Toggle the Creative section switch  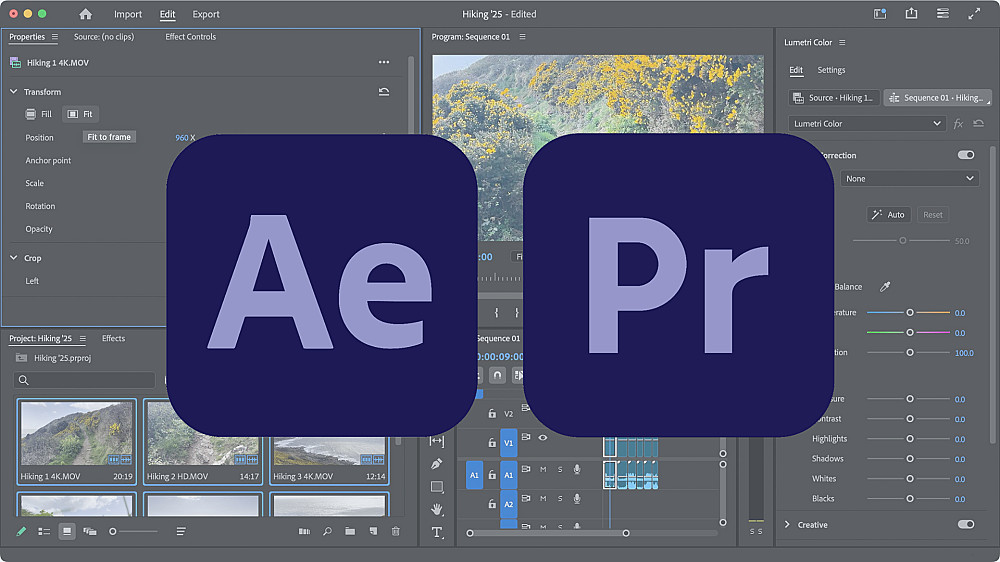(966, 524)
